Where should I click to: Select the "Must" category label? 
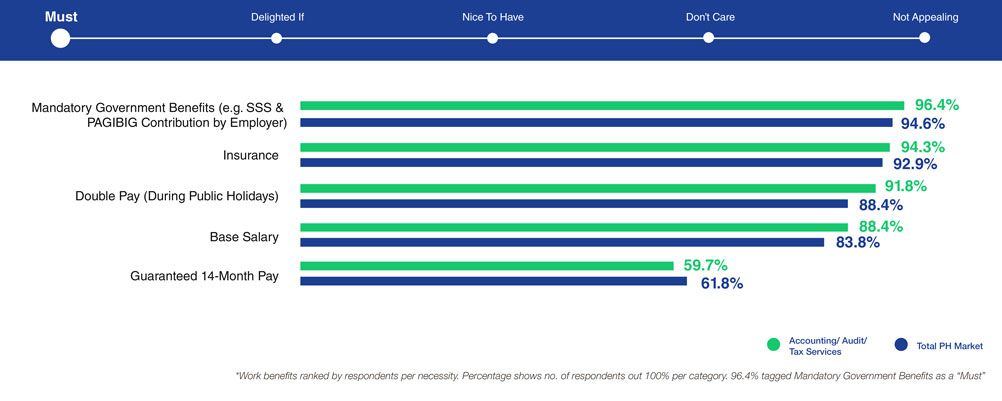[x=61, y=17]
